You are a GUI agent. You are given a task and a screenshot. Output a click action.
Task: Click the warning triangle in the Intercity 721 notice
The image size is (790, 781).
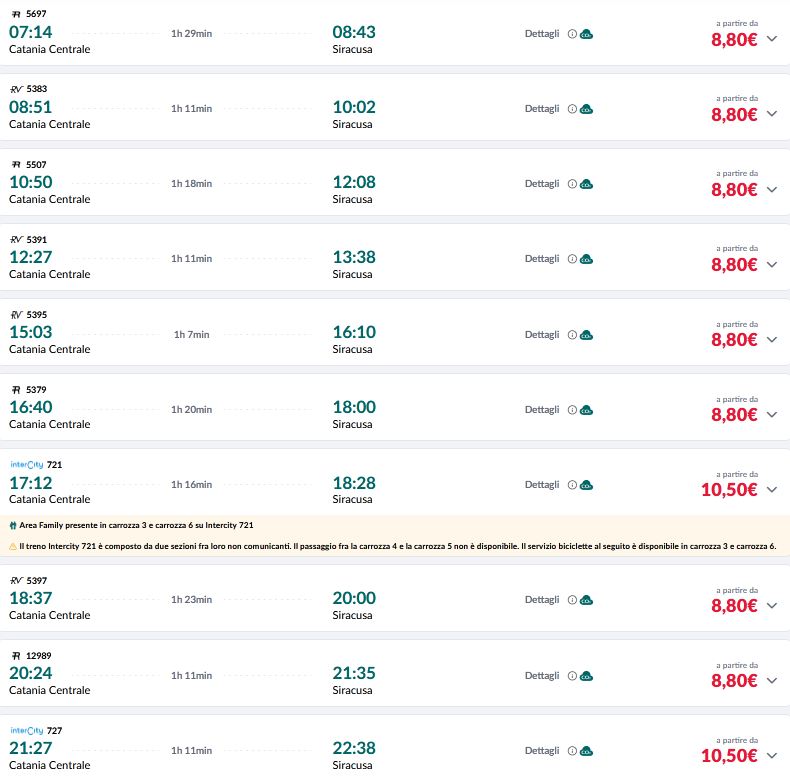(x=13, y=547)
